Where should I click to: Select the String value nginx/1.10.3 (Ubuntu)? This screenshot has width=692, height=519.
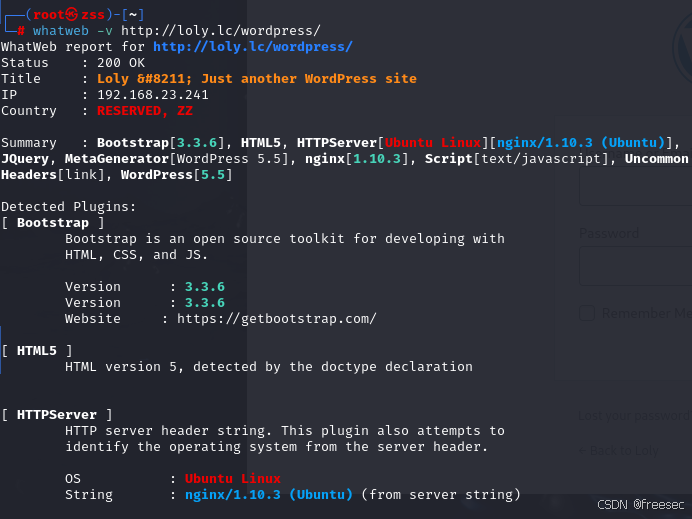pos(269,495)
